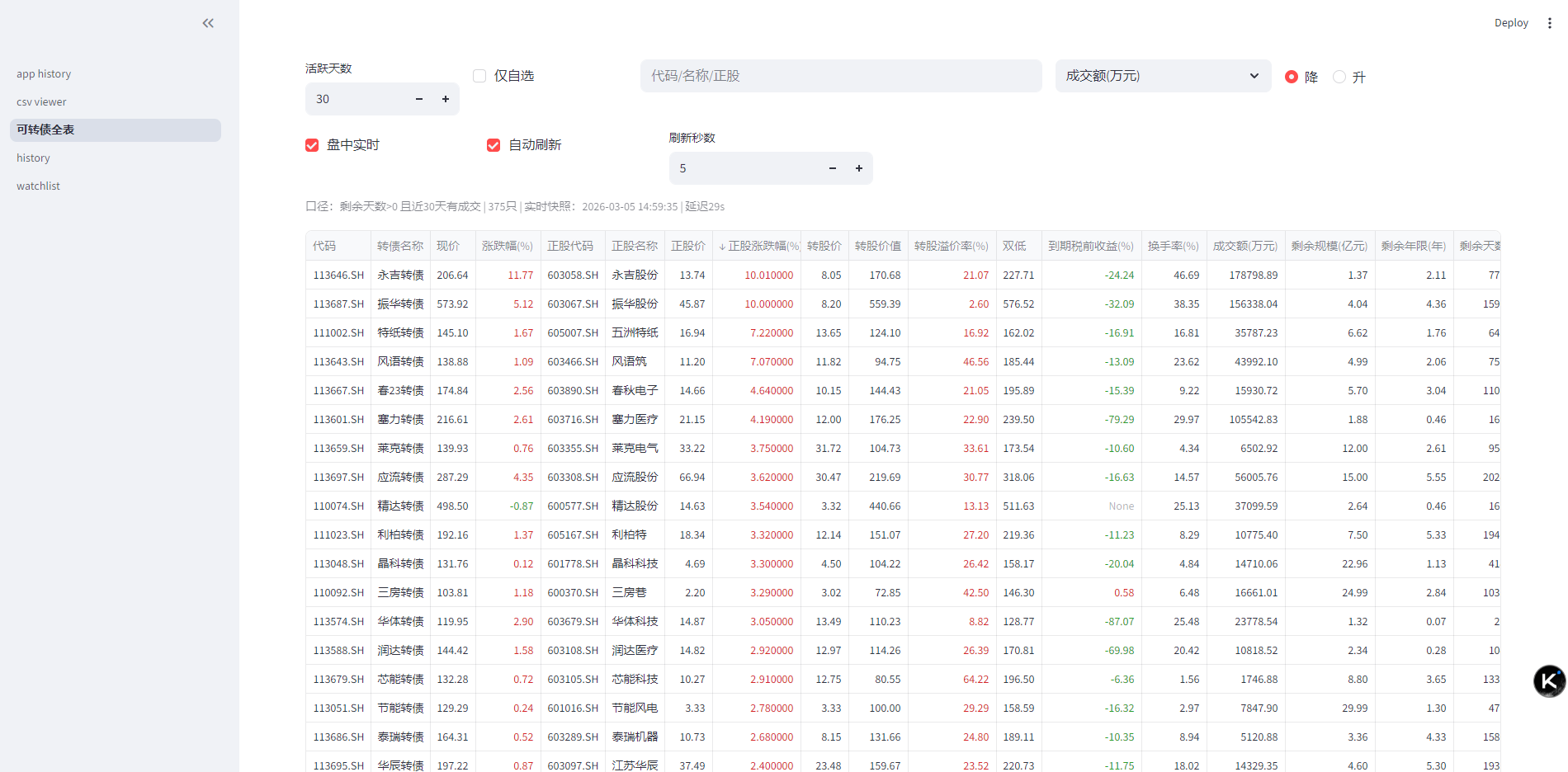Open the app history page
The height and width of the screenshot is (772, 1568).
[x=44, y=74]
